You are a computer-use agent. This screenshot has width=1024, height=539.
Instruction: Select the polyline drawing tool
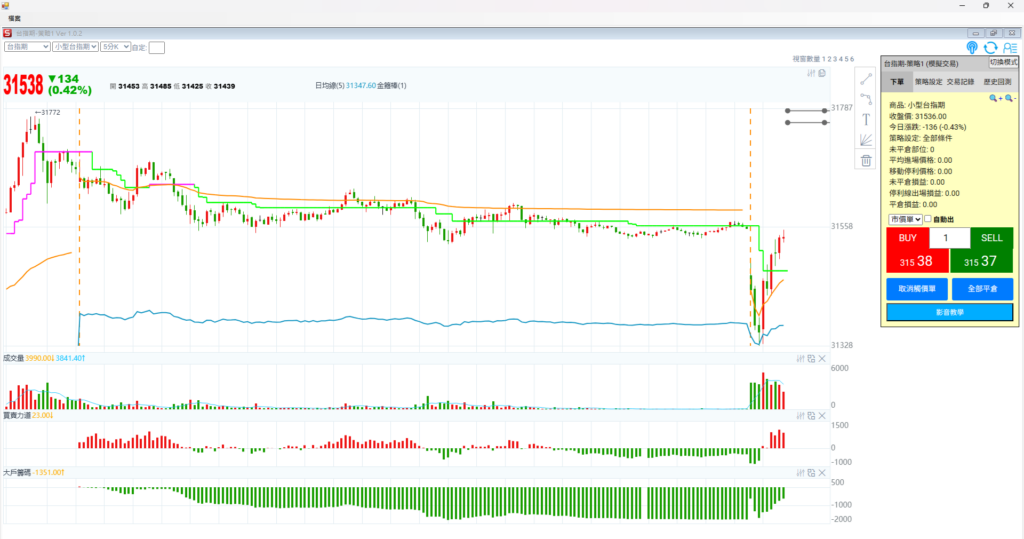(x=866, y=99)
